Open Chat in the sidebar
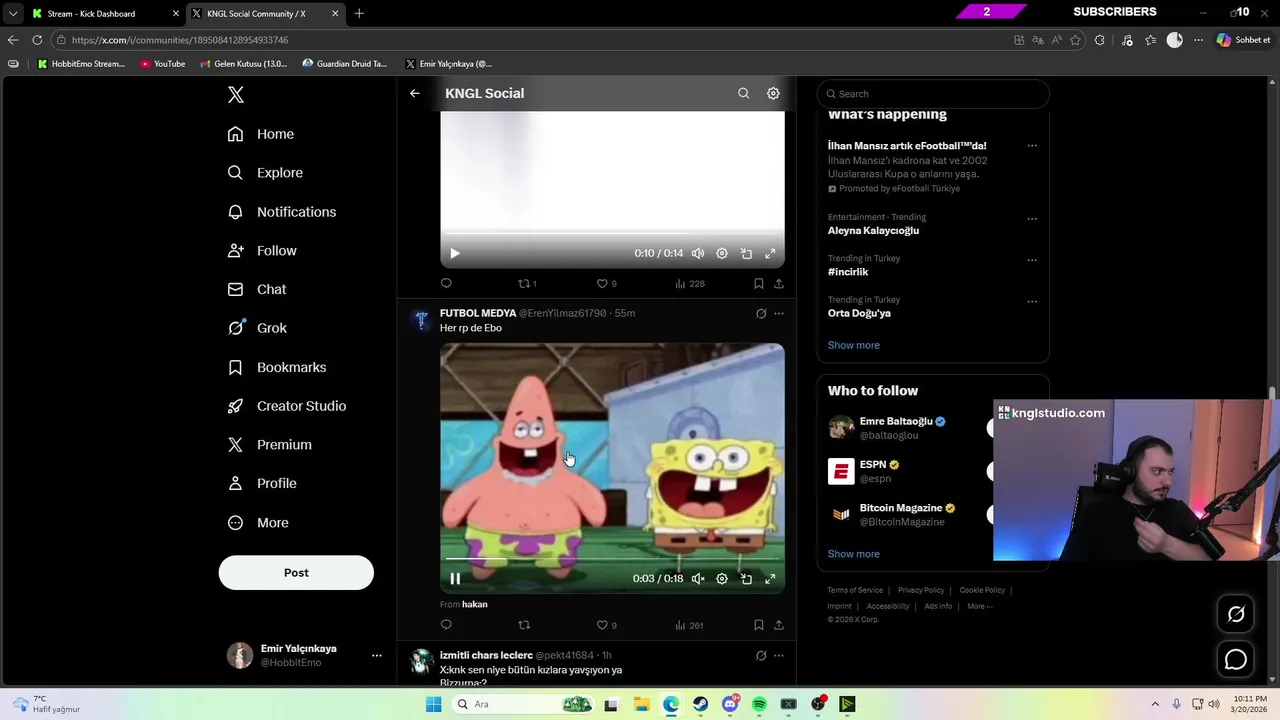The height and width of the screenshot is (720, 1280). [257, 289]
